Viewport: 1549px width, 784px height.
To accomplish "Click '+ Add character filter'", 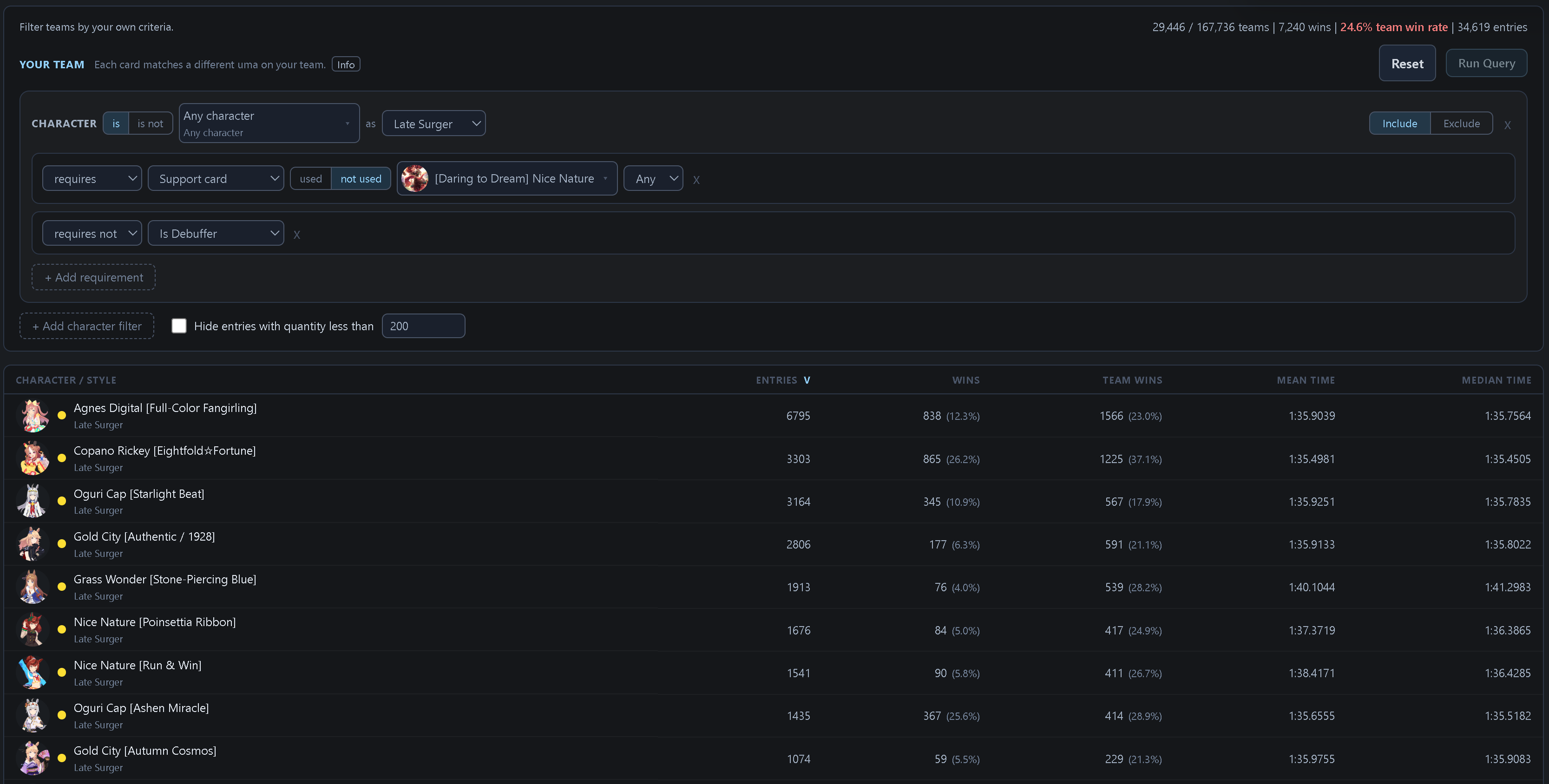I will point(87,326).
